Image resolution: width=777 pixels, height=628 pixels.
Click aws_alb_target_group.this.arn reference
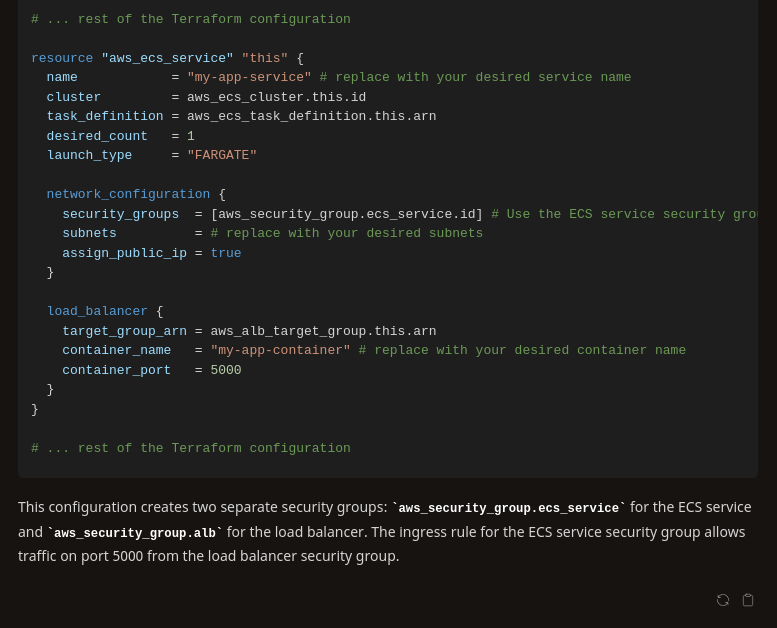point(324,331)
